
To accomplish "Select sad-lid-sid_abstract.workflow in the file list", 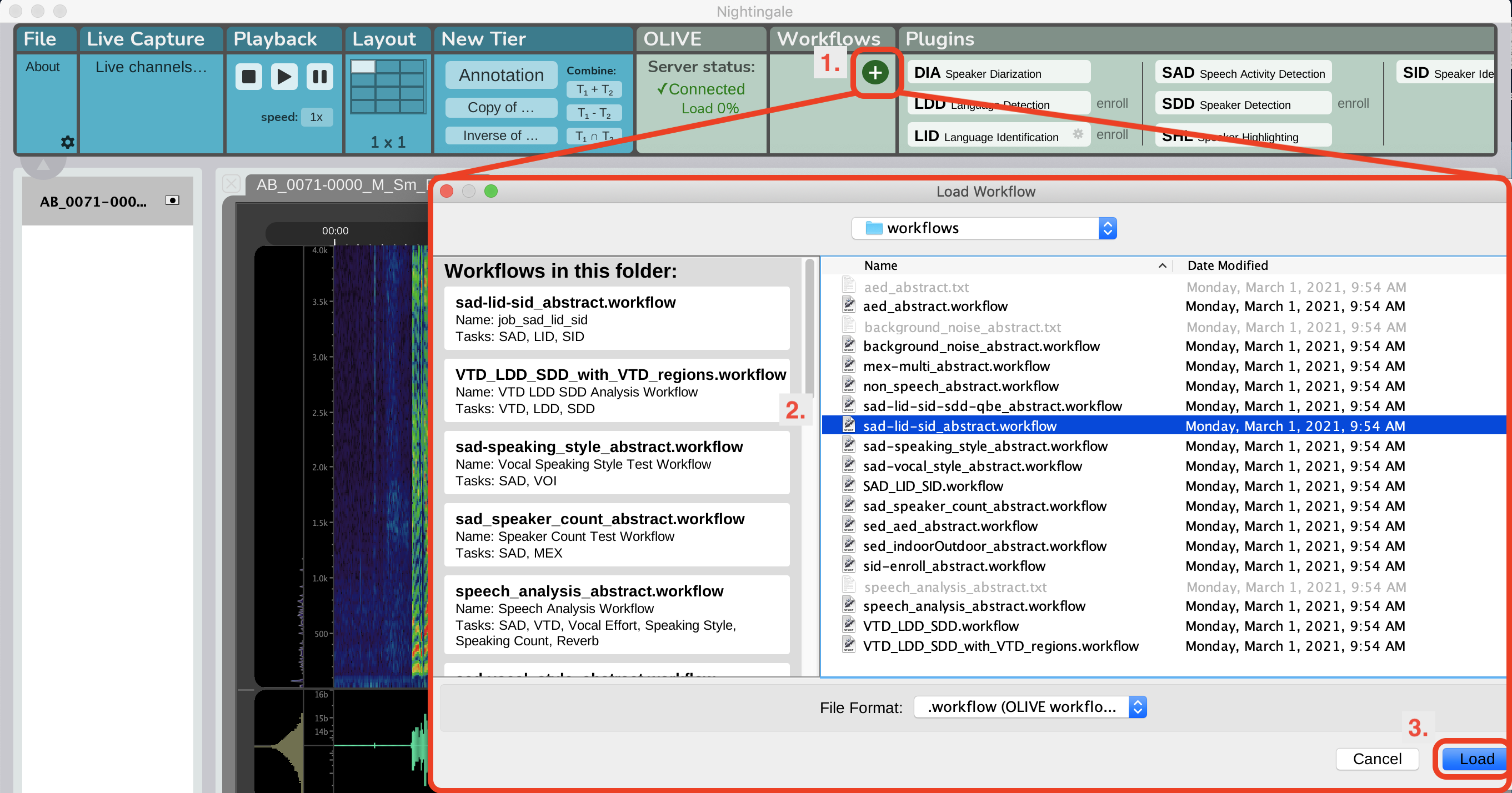I will pos(960,425).
